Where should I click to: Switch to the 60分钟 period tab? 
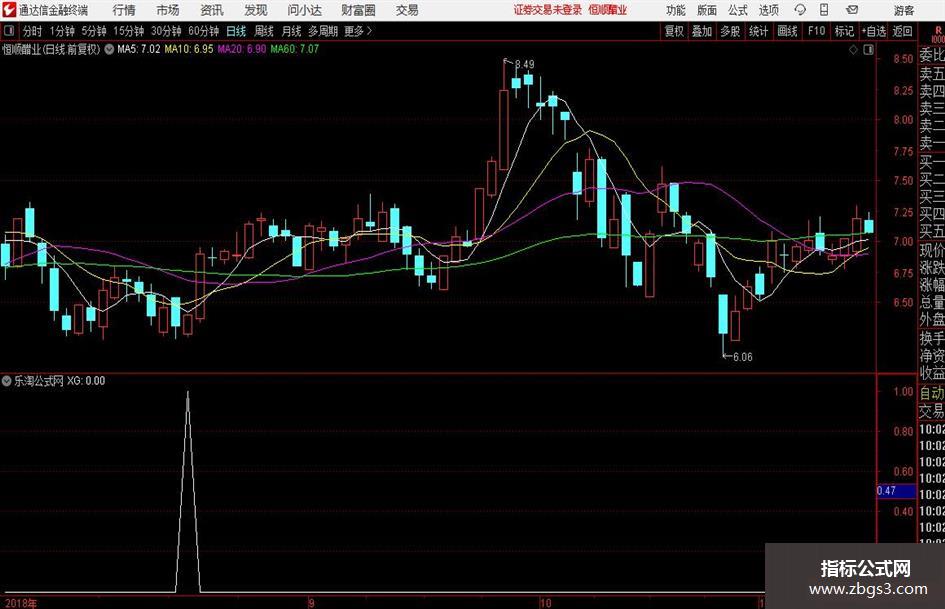(203, 31)
